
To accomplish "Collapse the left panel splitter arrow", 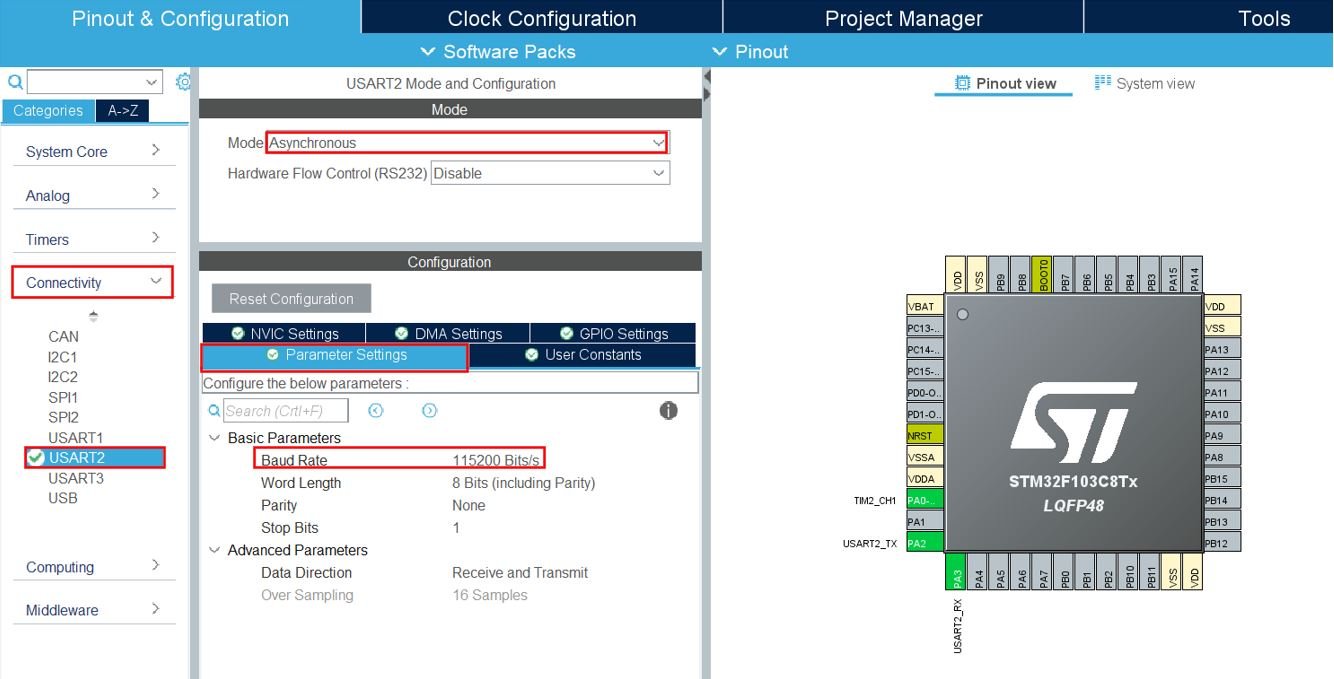I will tap(706, 77).
